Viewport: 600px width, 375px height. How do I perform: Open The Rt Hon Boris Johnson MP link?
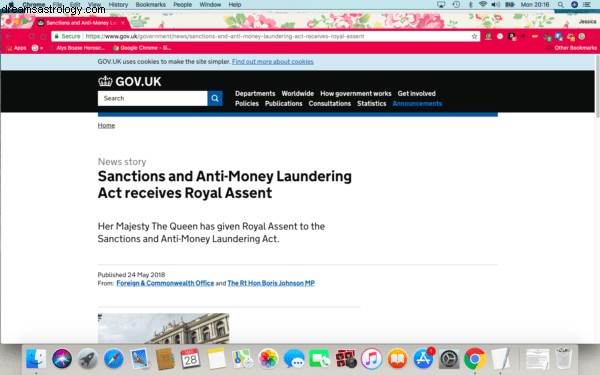pyautogui.click(x=271, y=283)
